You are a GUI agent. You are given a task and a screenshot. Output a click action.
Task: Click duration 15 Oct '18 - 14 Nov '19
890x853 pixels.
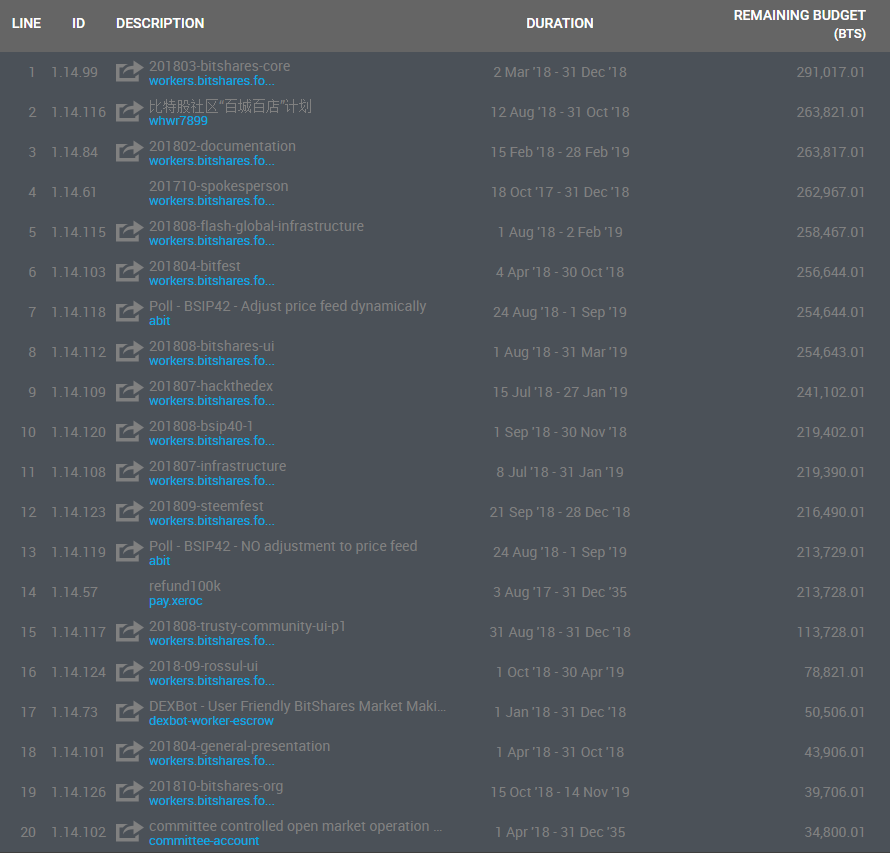[x=560, y=792]
